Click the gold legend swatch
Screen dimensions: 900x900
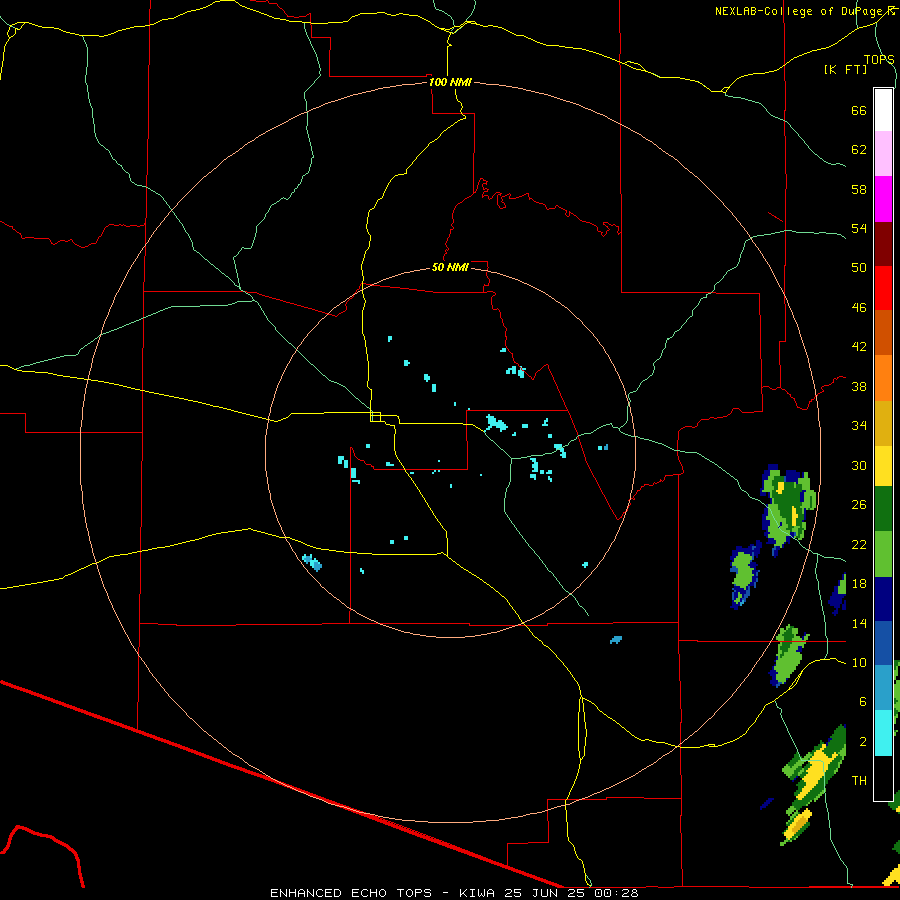pyautogui.click(x=883, y=423)
